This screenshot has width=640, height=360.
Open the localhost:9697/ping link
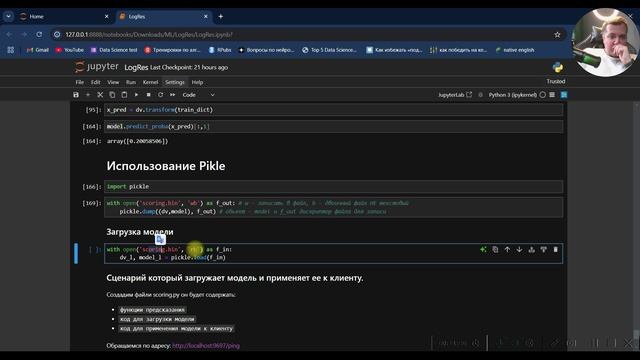coord(206,345)
